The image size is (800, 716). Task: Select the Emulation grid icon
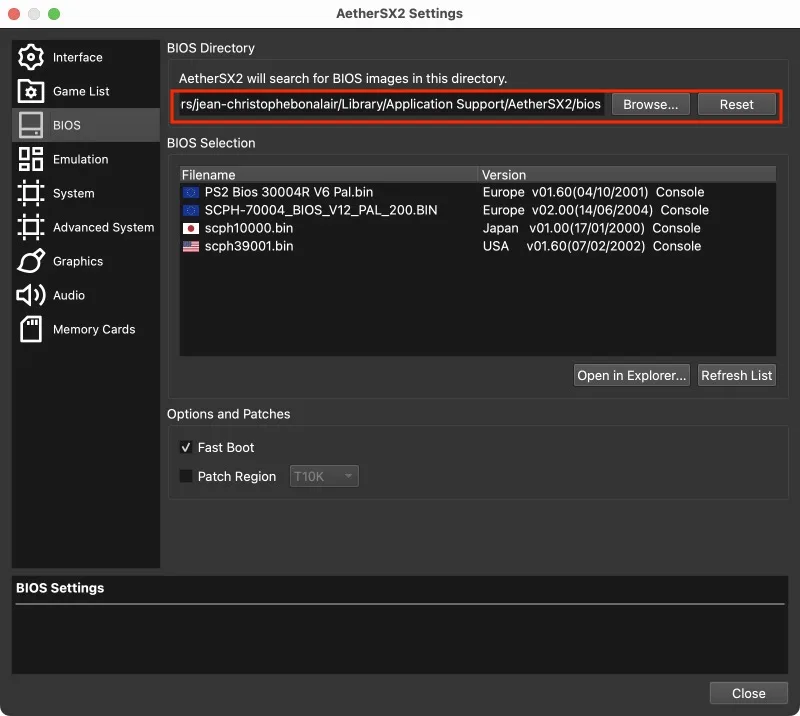(31, 159)
